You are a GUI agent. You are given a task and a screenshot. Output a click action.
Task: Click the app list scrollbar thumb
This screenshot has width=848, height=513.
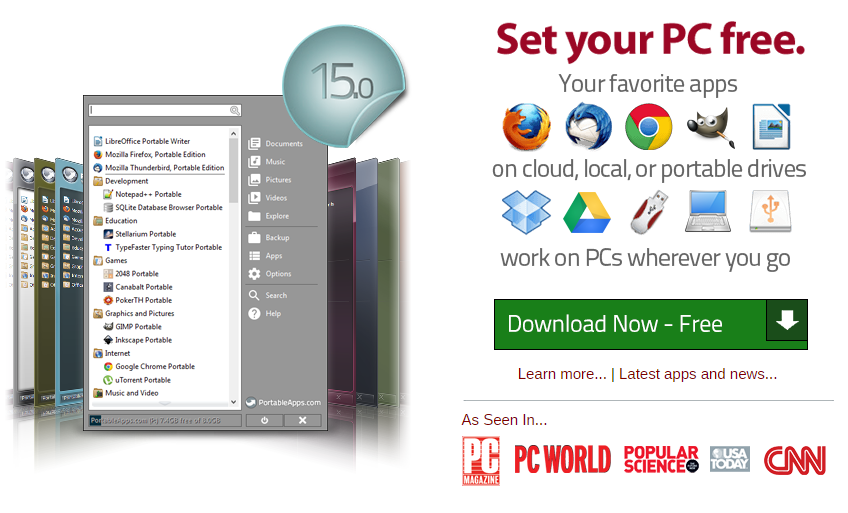point(234,171)
